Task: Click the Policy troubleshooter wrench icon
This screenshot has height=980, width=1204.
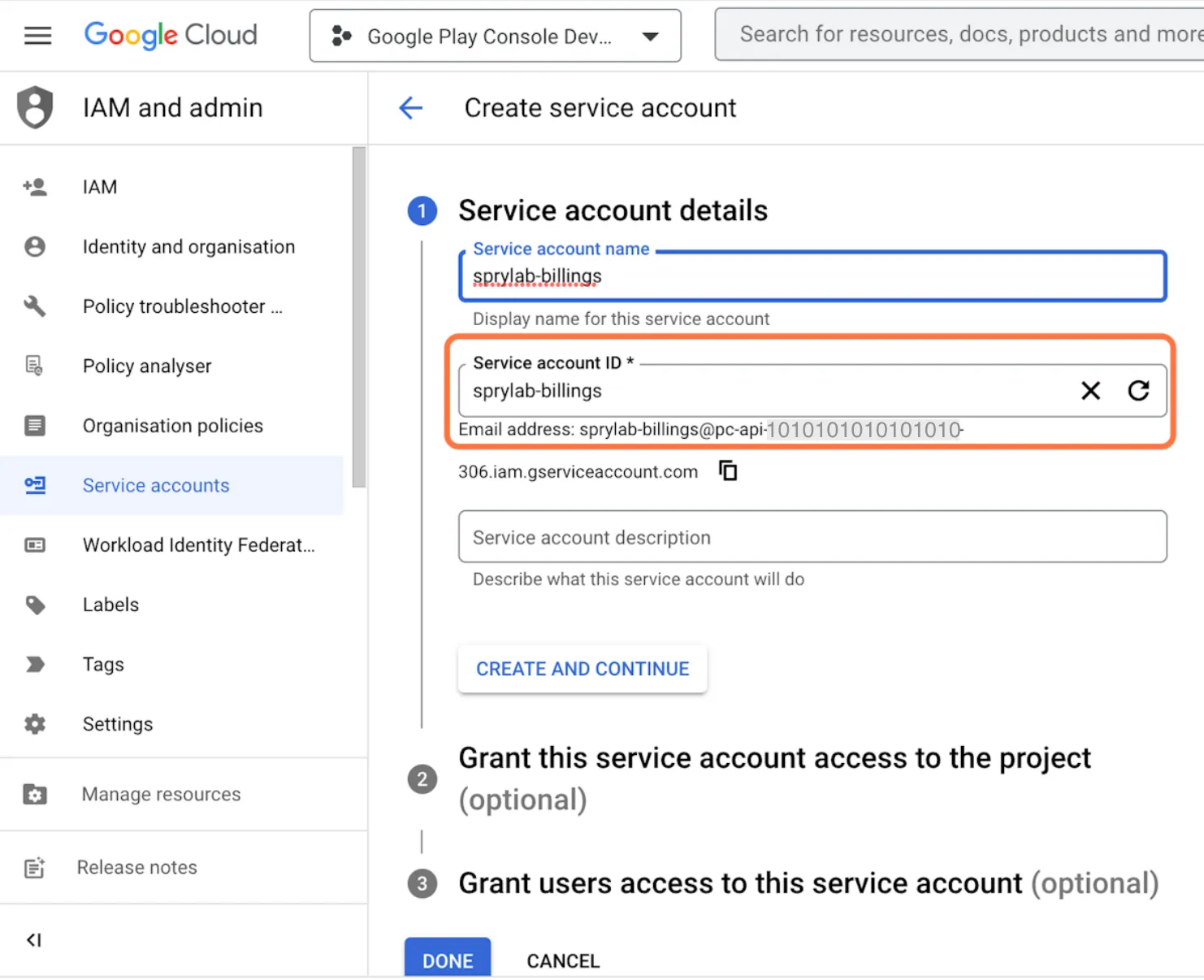Action: click(x=35, y=306)
